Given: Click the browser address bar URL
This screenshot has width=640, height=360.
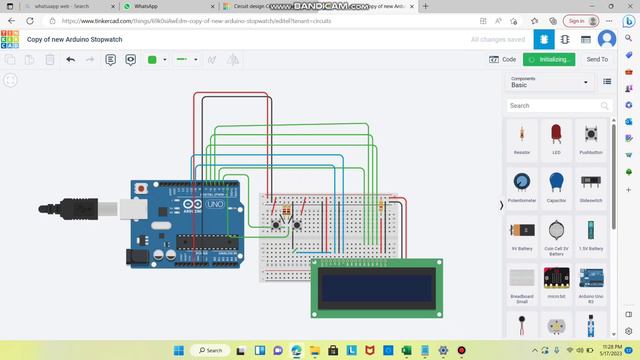Looking at the screenshot, I should 196,21.
